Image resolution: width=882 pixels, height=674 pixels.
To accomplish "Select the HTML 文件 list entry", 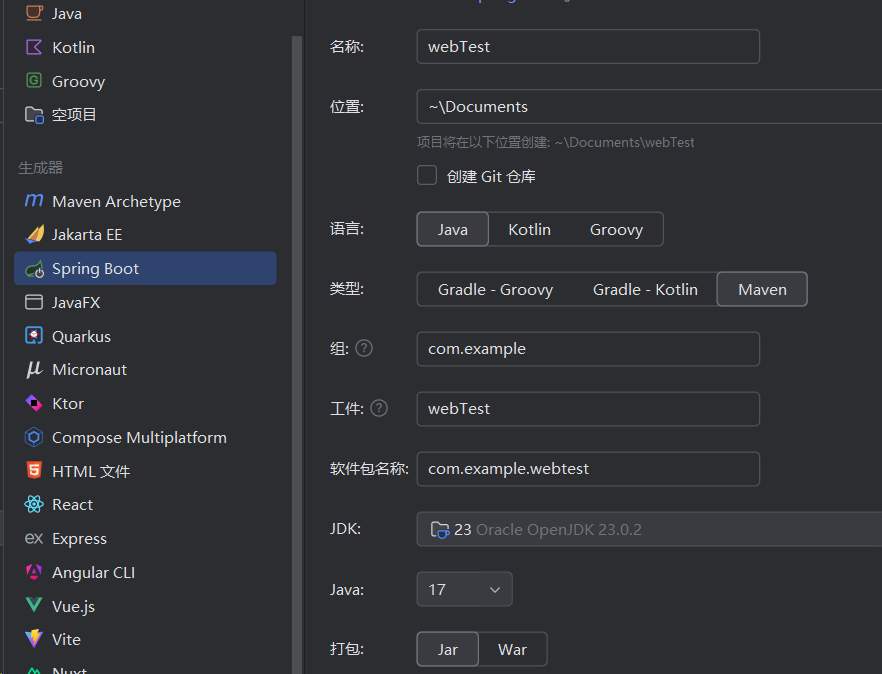I will (x=145, y=471).
